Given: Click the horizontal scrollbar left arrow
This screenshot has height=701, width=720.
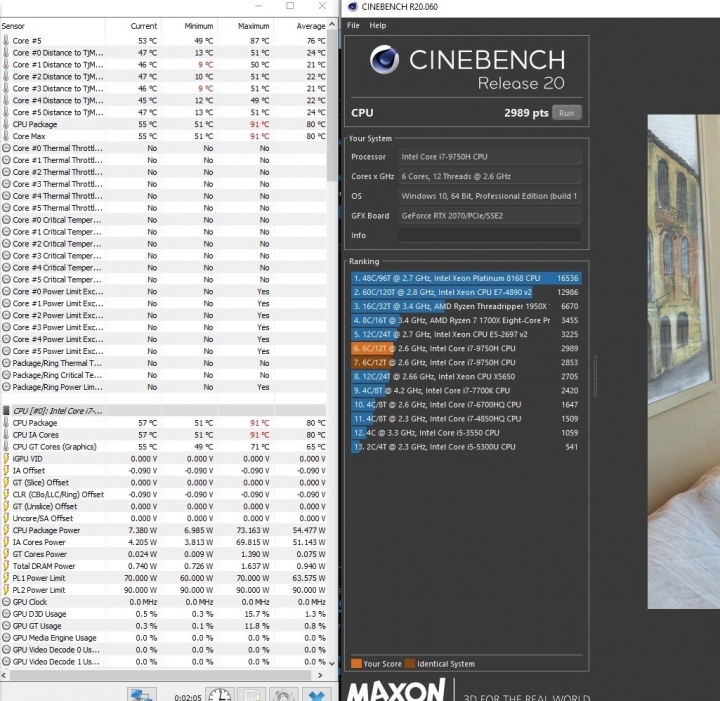Looking at the screenshot, I should 4,675.
